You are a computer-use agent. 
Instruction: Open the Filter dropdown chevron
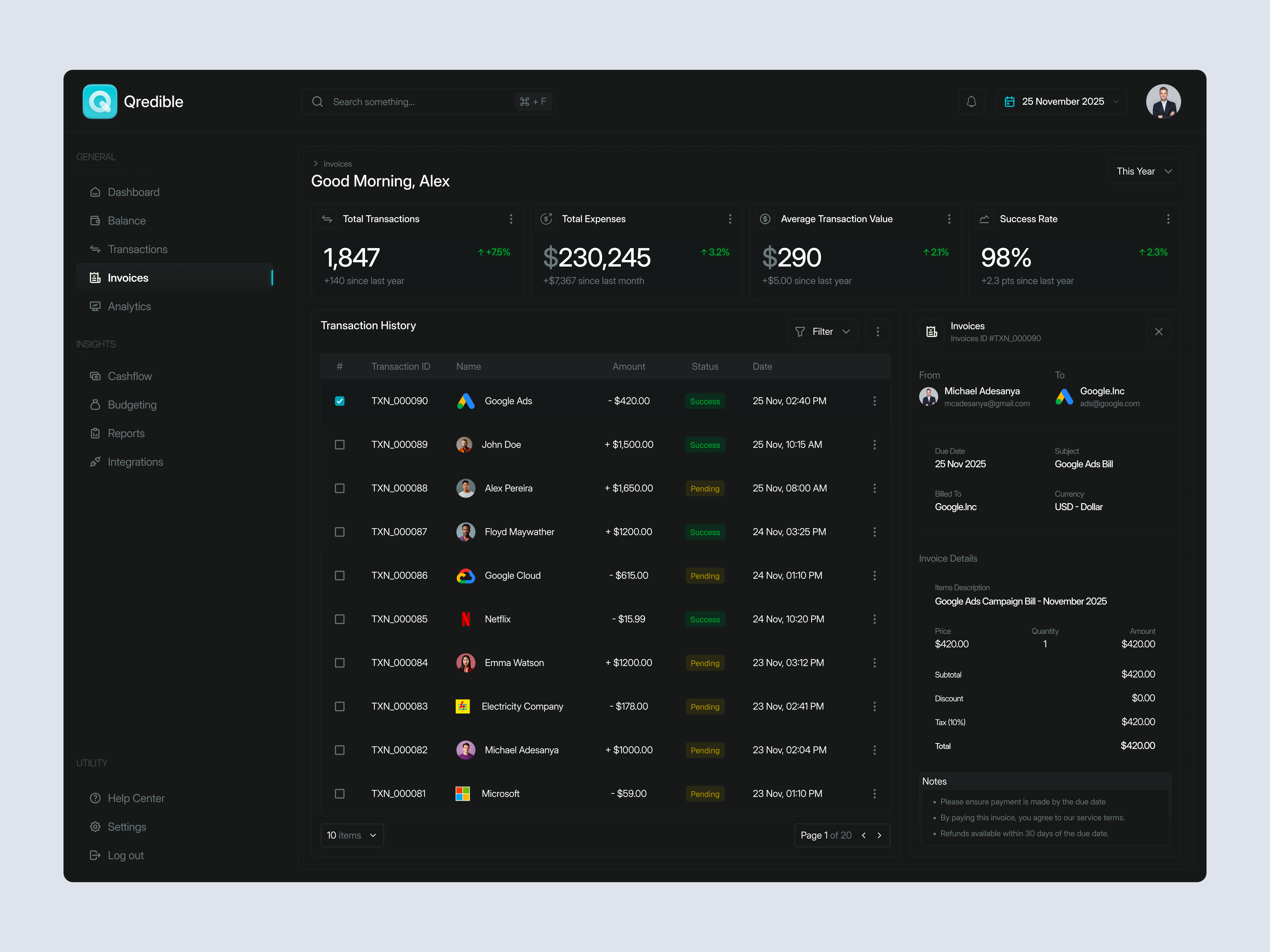[x=846, y=332]
